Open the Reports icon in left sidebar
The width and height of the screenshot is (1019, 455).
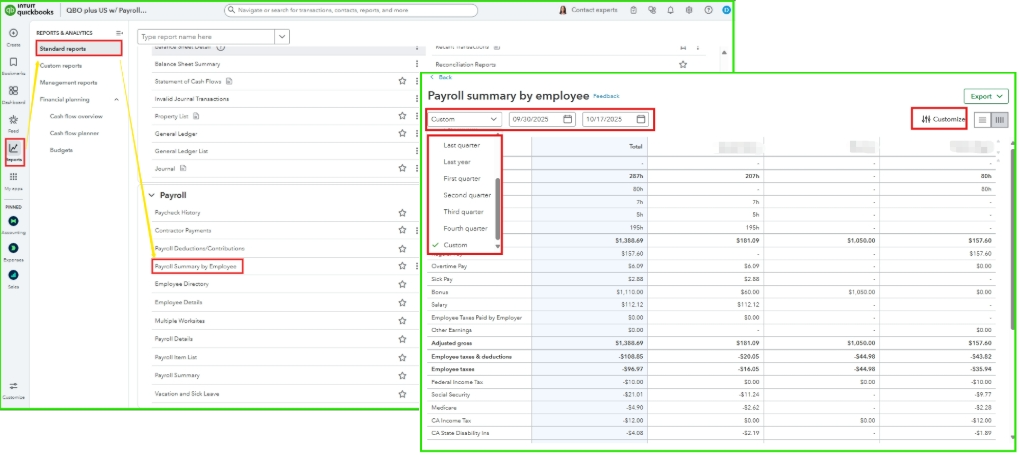pos(14,152)
